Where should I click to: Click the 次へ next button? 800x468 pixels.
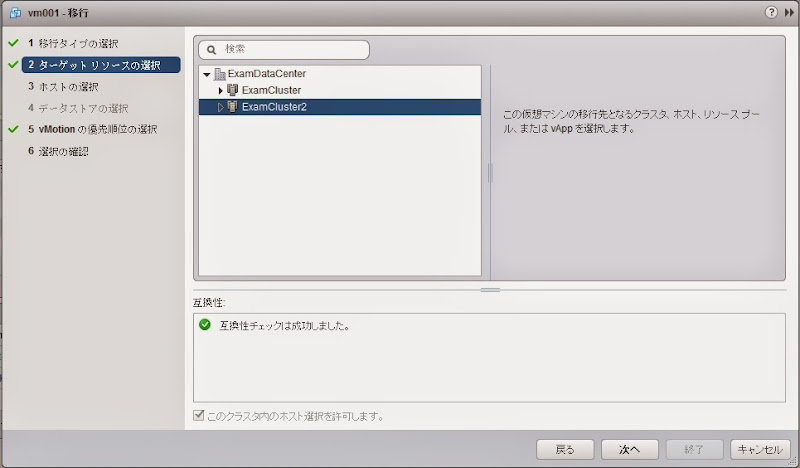tap(630, 450)
